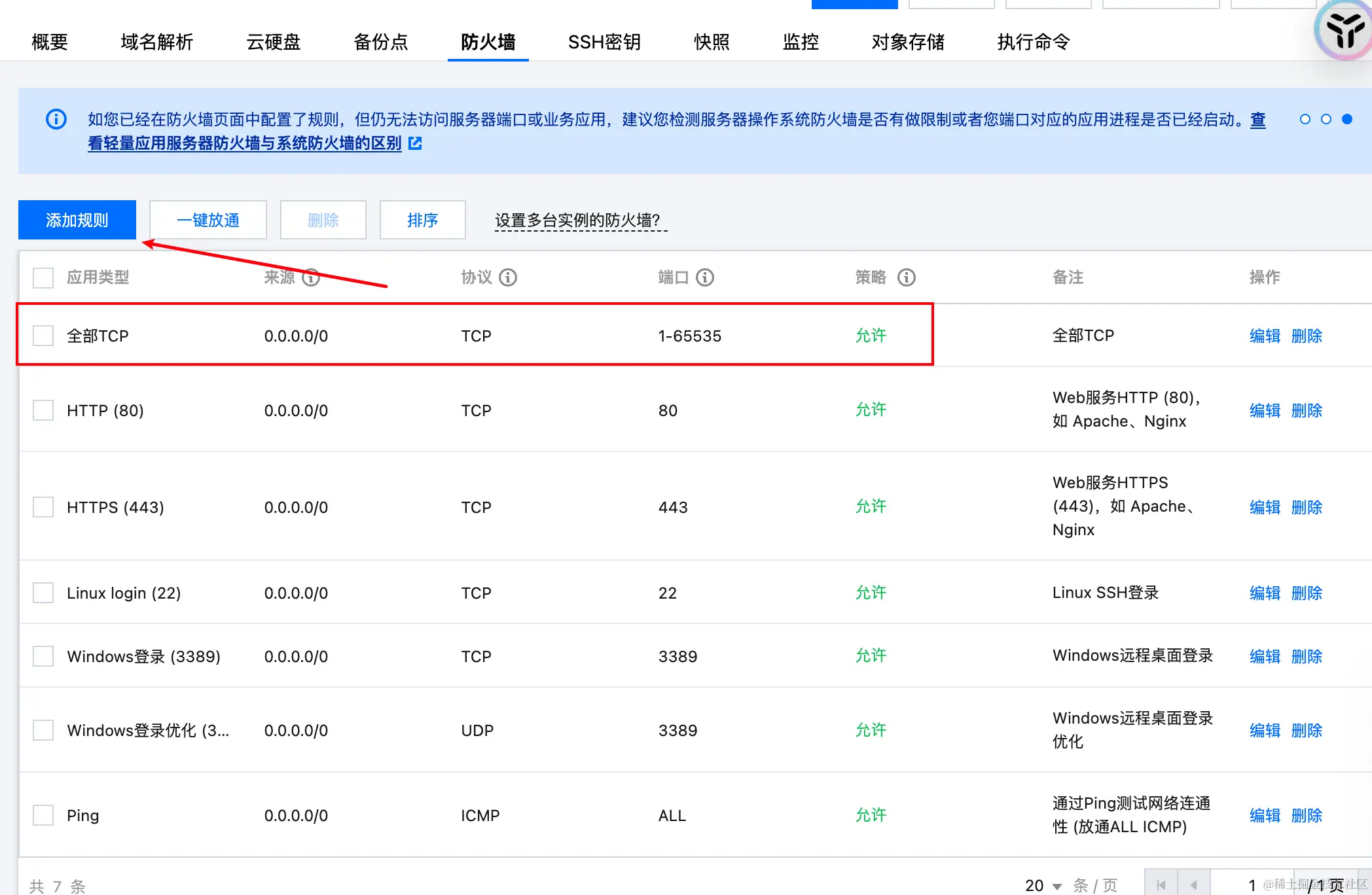
Task: Switch to the 概要 tab
Action: pos(50,42)
